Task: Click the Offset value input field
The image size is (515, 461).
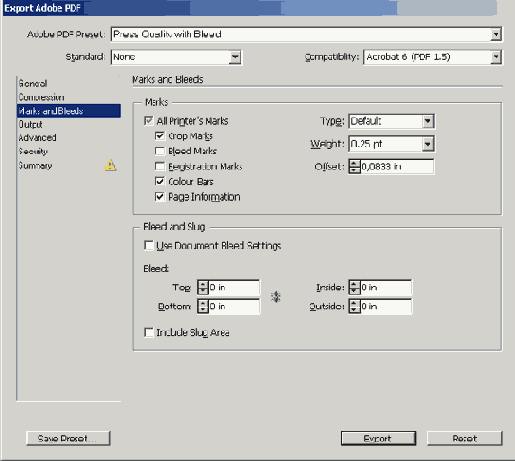Action: (x=397, y=166)
